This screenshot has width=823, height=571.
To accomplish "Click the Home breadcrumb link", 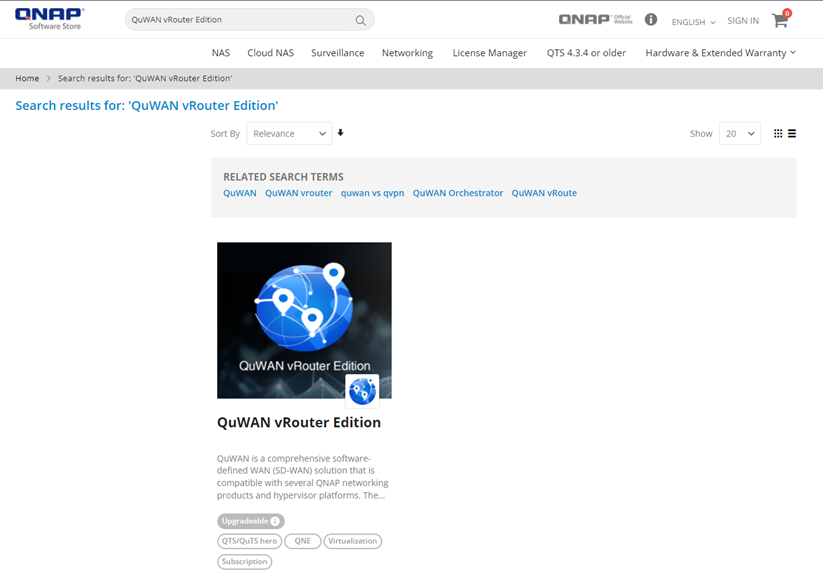I will [x=27, y=78].
